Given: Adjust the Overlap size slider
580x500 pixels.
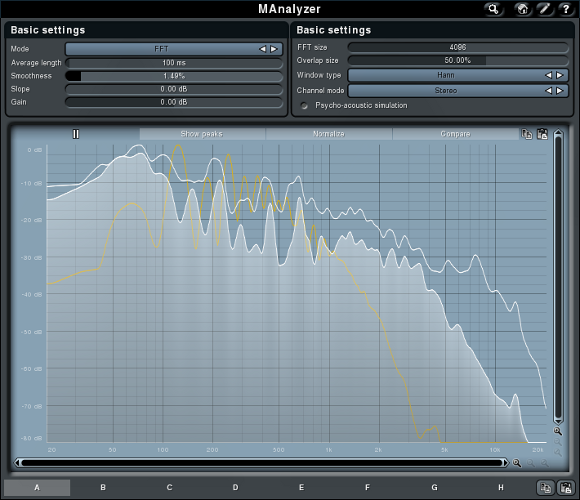Looking at the screenshot, I should click(x=458, y=60).
